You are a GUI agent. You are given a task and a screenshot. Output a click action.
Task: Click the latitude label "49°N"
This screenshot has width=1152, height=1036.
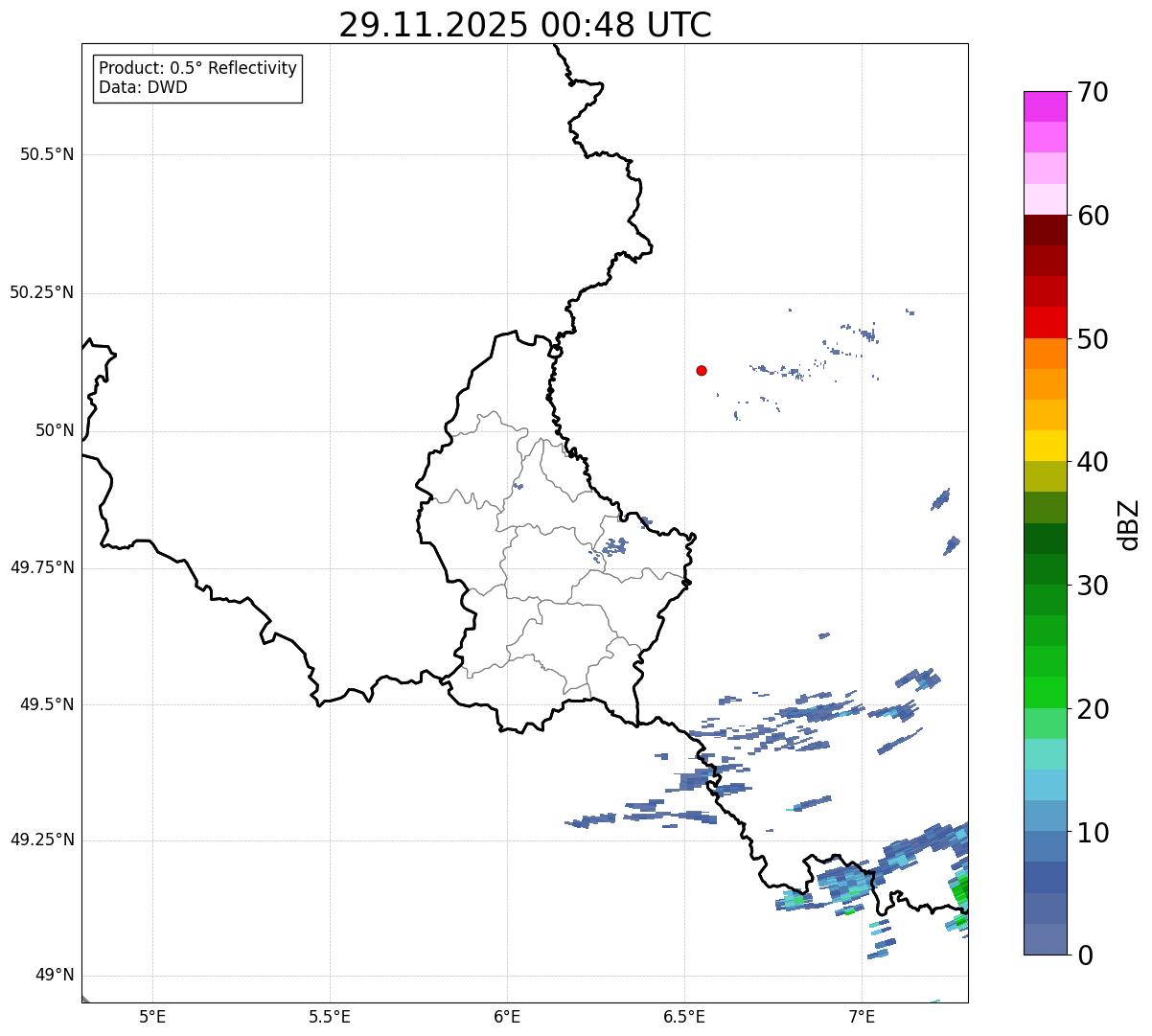point(55,976)
